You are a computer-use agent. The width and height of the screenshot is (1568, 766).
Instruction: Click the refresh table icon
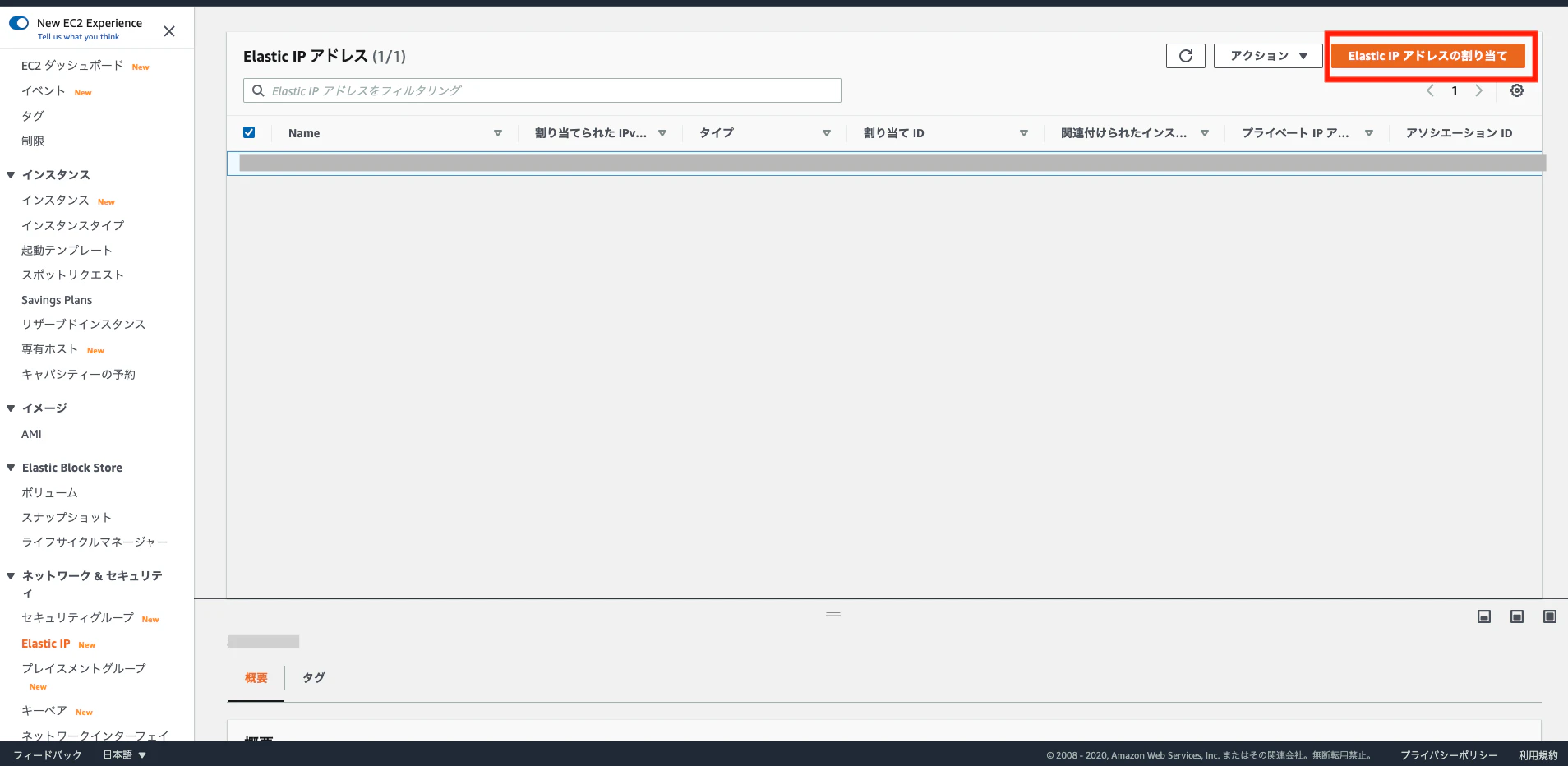point(1185,56)
